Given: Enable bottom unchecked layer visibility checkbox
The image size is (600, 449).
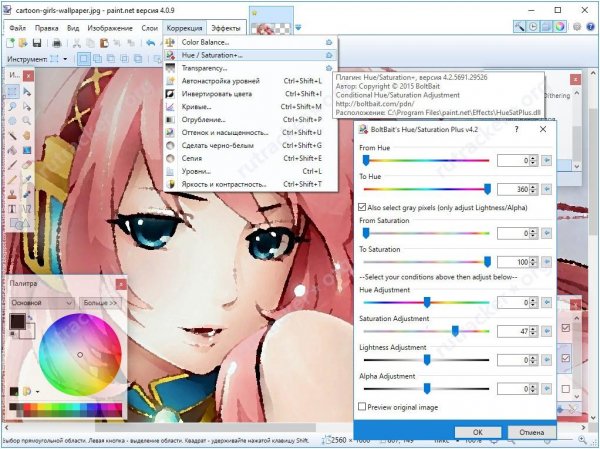Looking at the screenshot, I should click(x=566, y=389).
